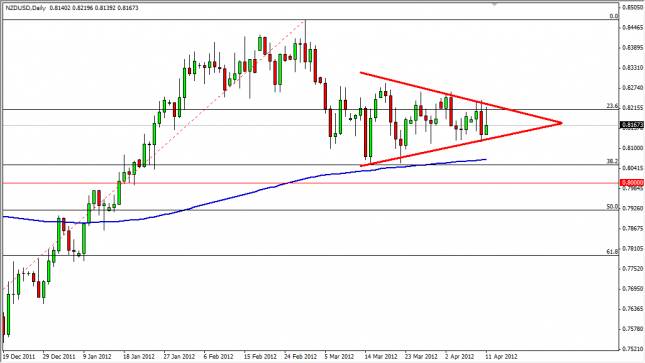The height and width of the screenshot is (363, 645).
Task: Click the 29 Dec 2011 date label
Action: click(59, 356)
